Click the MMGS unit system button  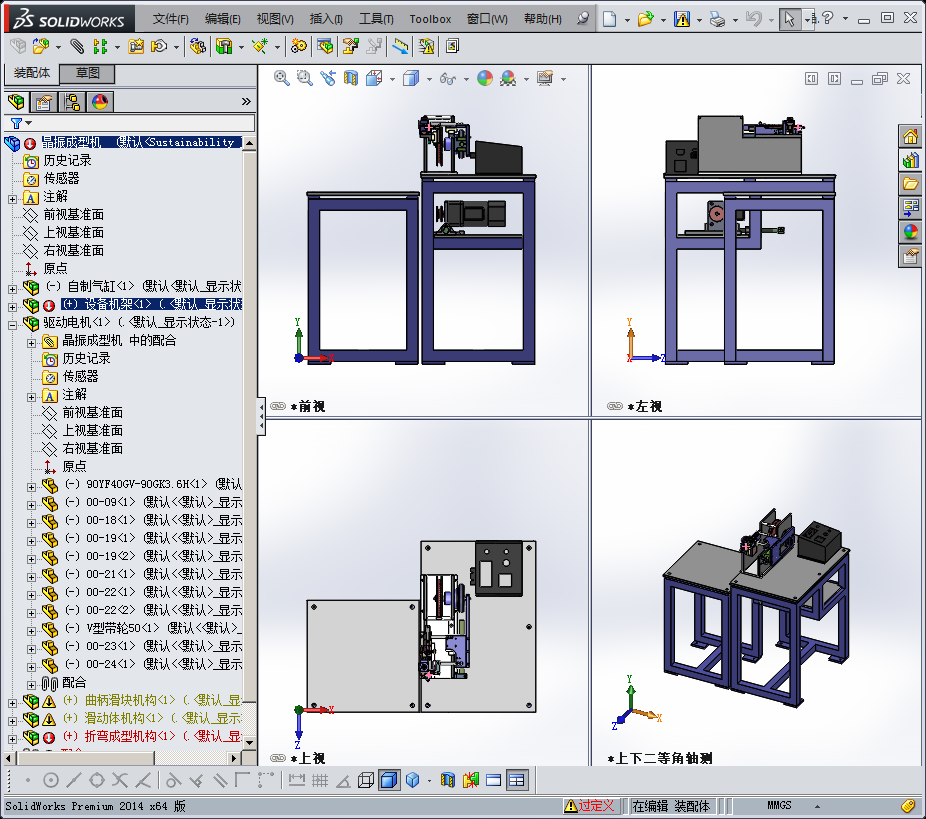tap(779, 805)
